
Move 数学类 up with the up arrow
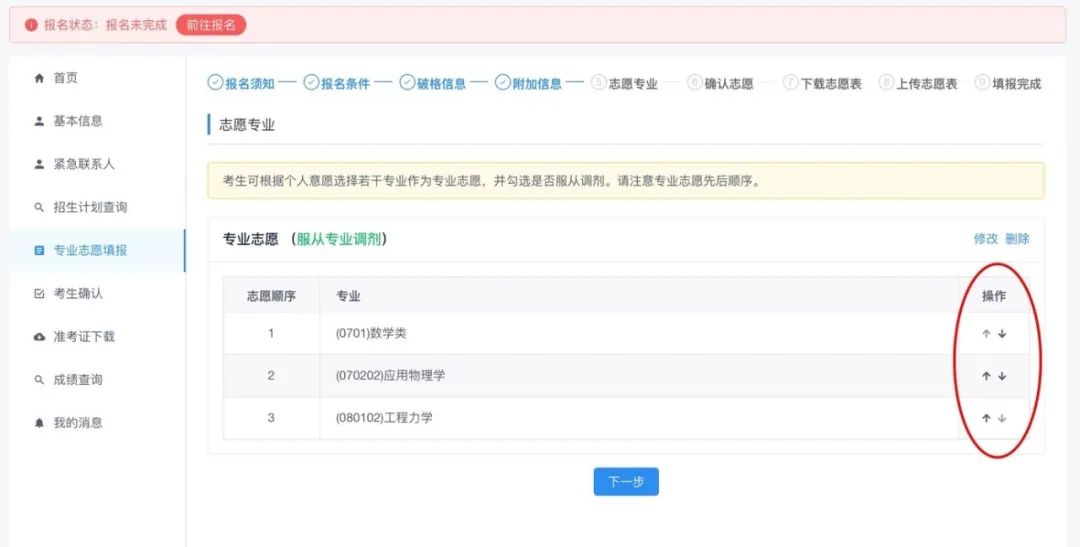(986, 333)
